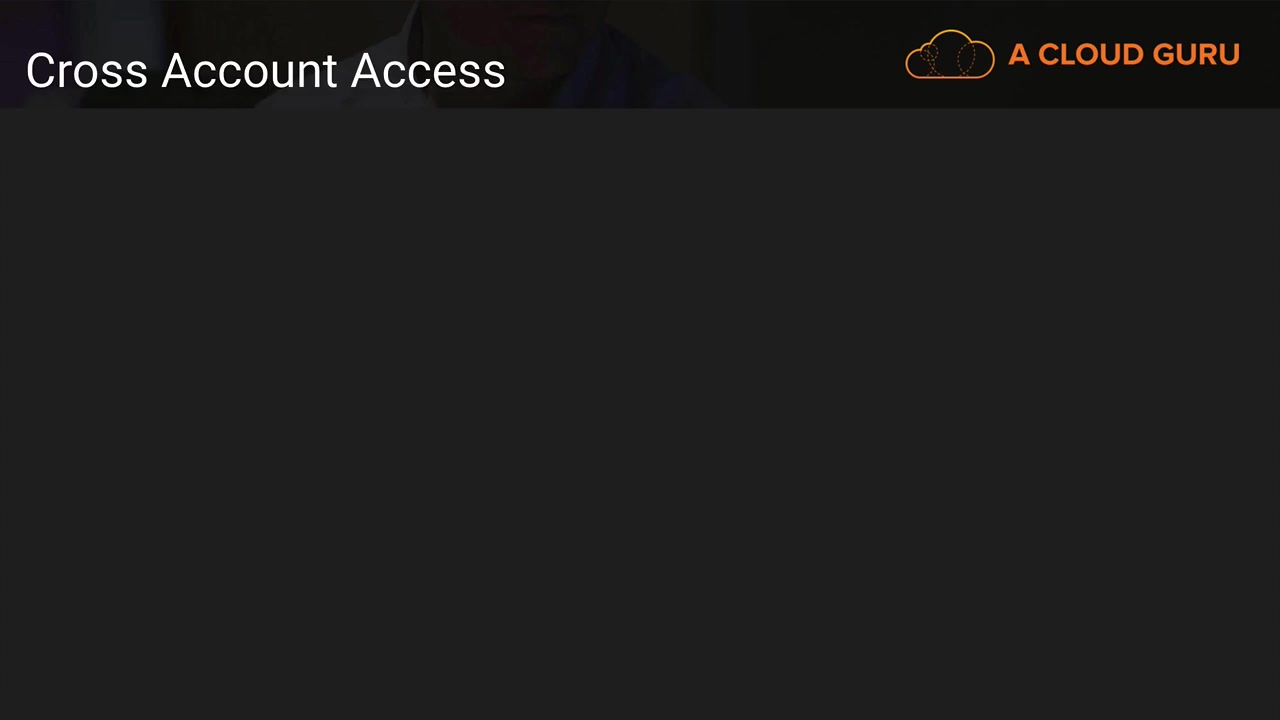Click the center of the empty dark slide area
This screenshot has width=1280, height=720.
tap(640, 414)
